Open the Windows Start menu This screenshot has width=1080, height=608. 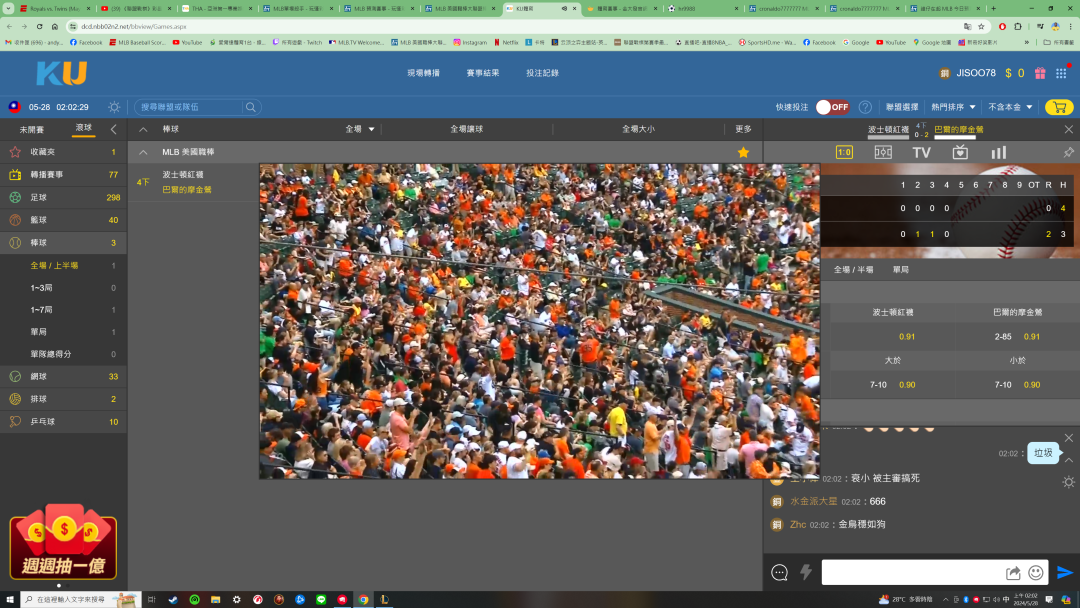click(x=10, y=600)
